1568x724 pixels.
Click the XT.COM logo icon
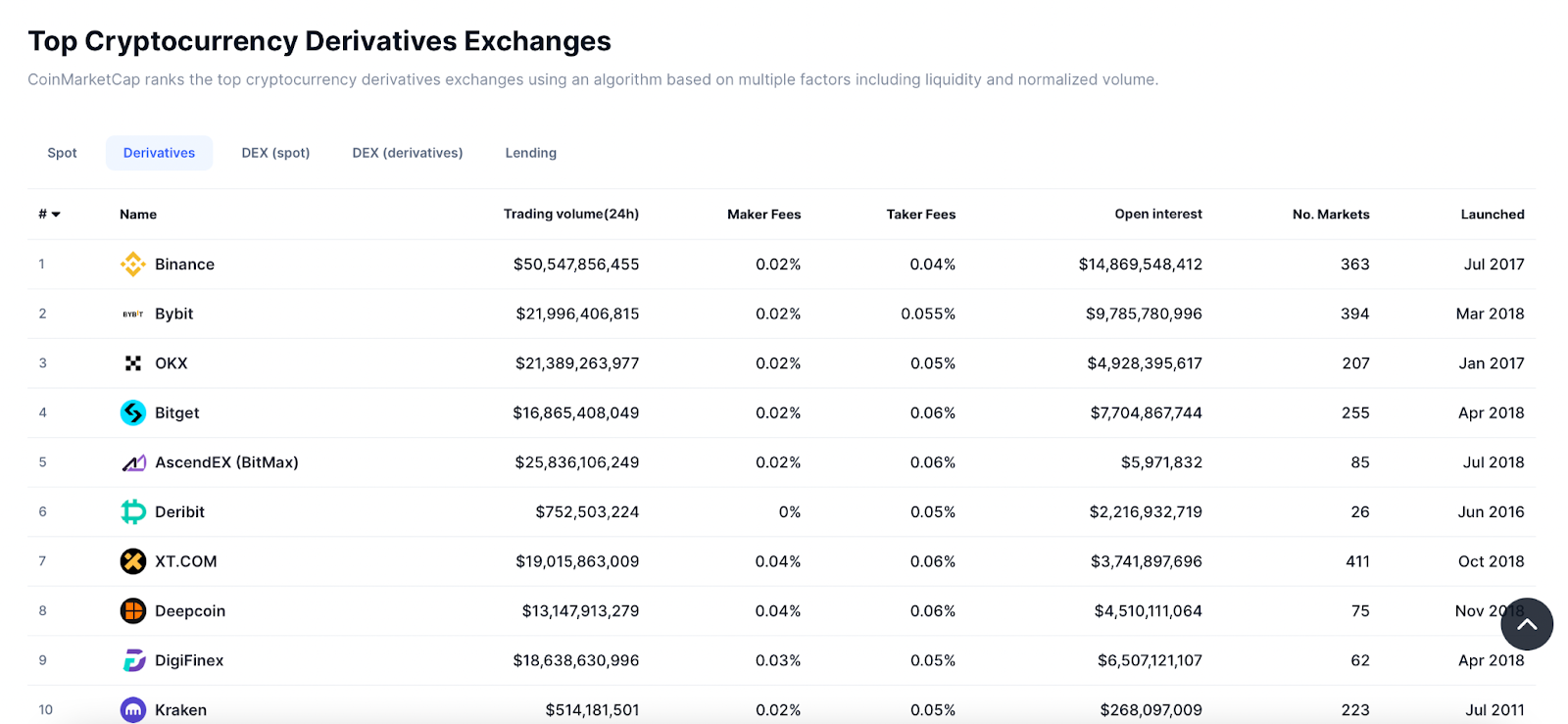pos(133,561)
